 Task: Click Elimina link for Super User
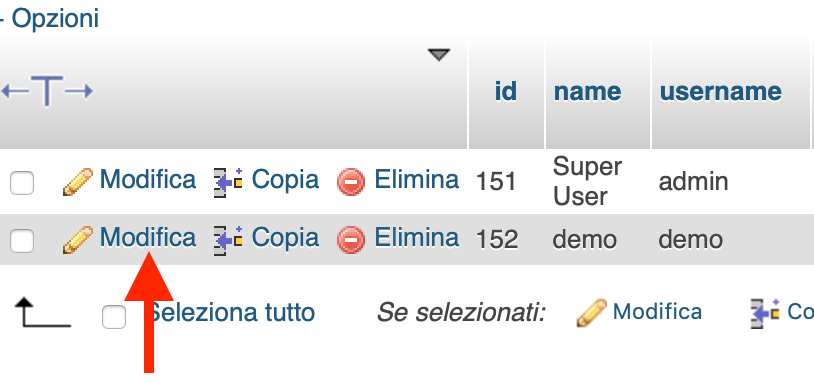pos(417,180)
